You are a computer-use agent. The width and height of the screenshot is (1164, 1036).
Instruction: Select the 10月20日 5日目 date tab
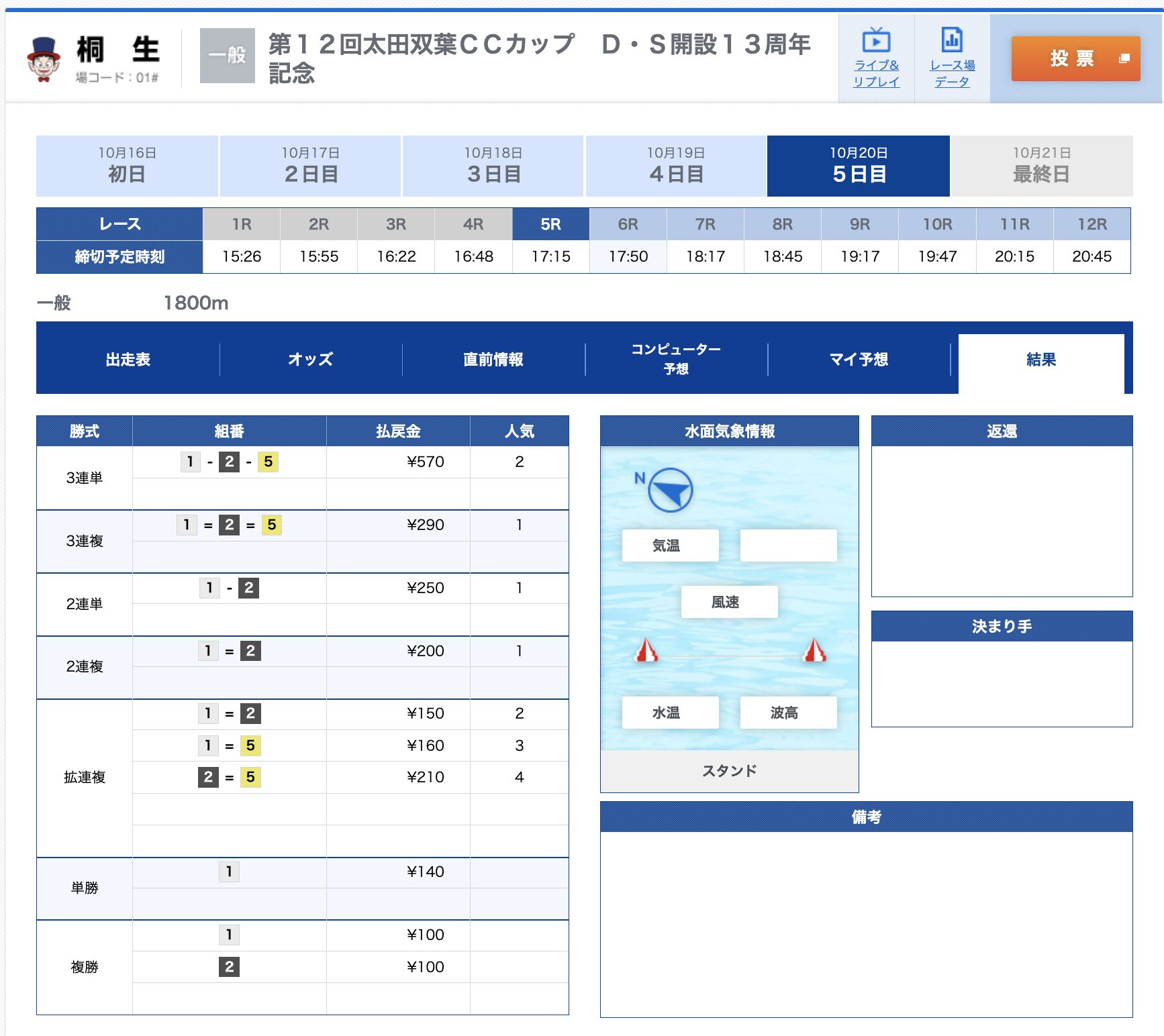[859, 166]
